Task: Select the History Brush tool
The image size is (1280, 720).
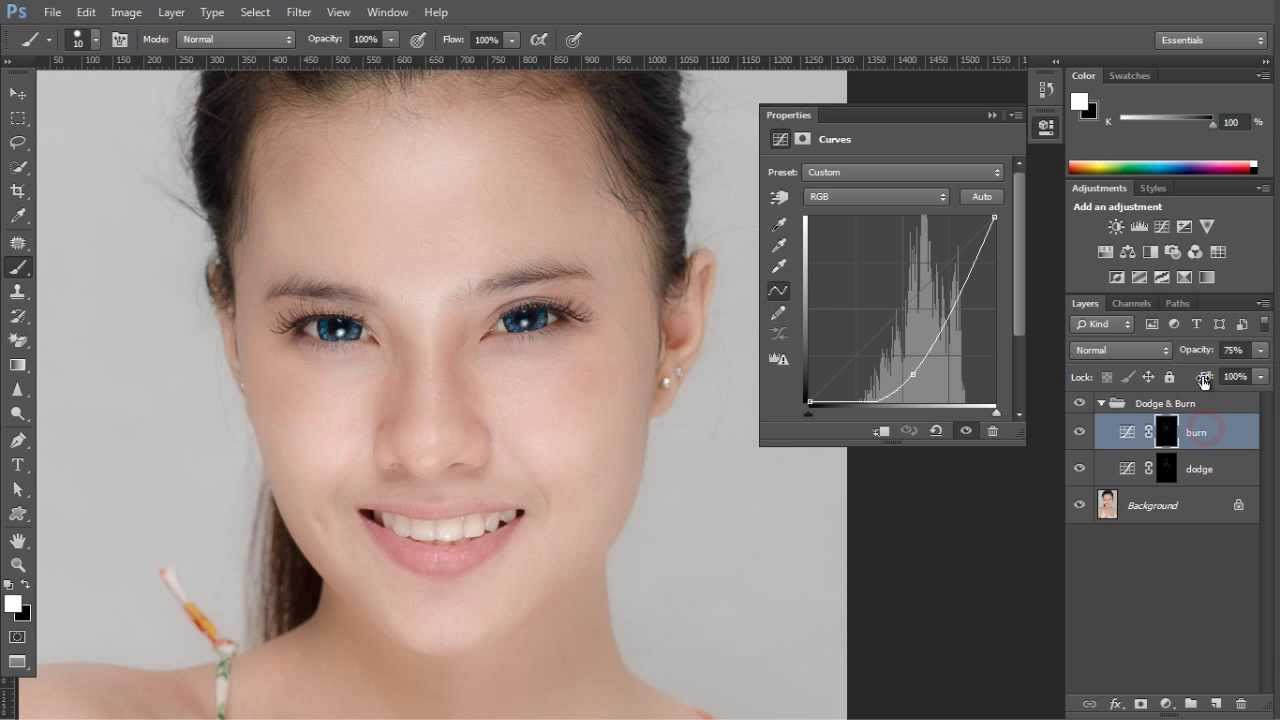Action: [18, 317]
